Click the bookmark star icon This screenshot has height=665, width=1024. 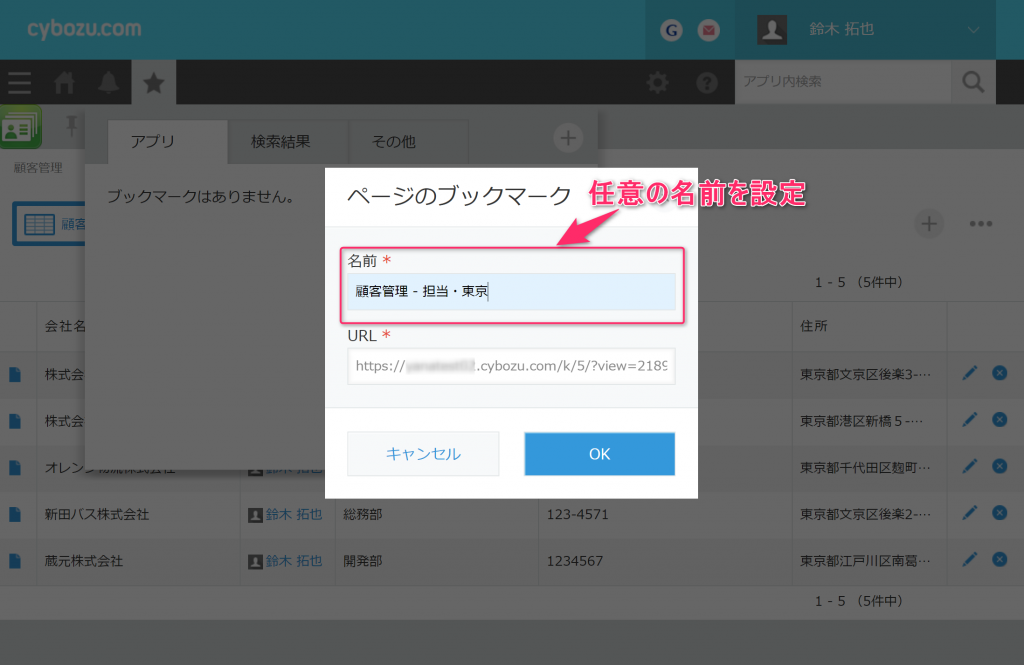pyautogui.click(x=153, y=83)
